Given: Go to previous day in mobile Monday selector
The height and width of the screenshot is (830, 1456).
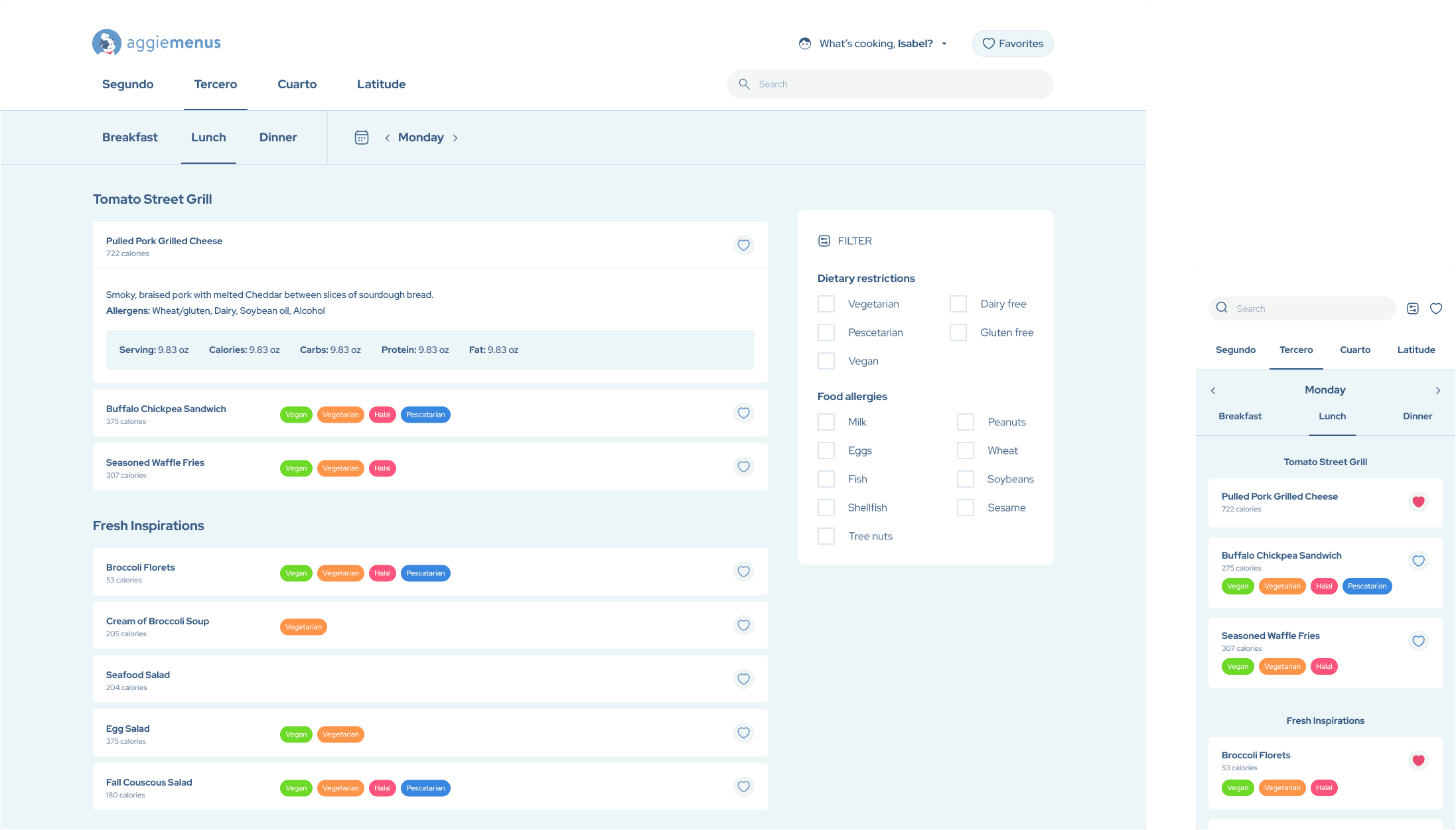Looking at the screenshot, I should click(1213, 391).
